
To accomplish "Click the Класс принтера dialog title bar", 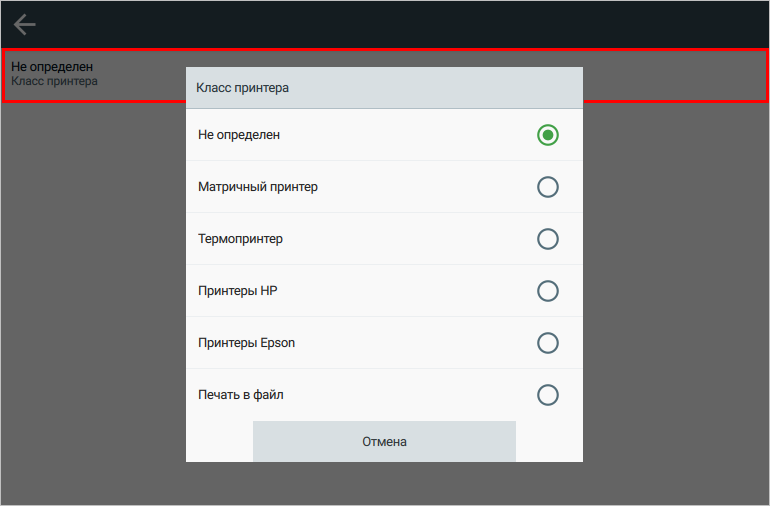I will point(385,88).
